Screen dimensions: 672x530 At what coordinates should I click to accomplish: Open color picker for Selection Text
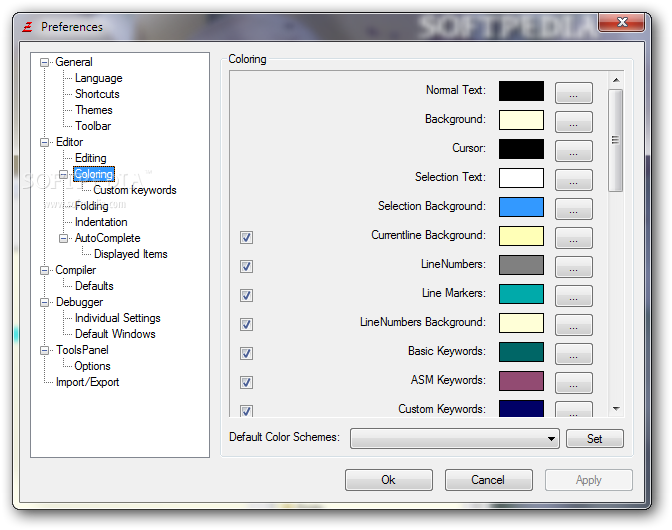(x=574, y=180)
